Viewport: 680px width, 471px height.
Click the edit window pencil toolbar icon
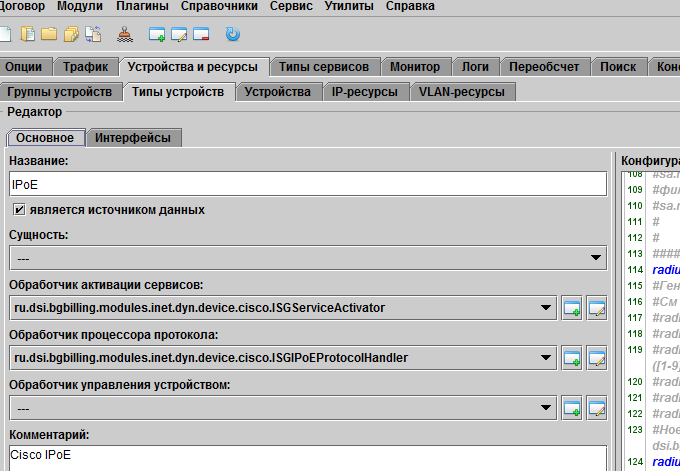tap(179, 34)
